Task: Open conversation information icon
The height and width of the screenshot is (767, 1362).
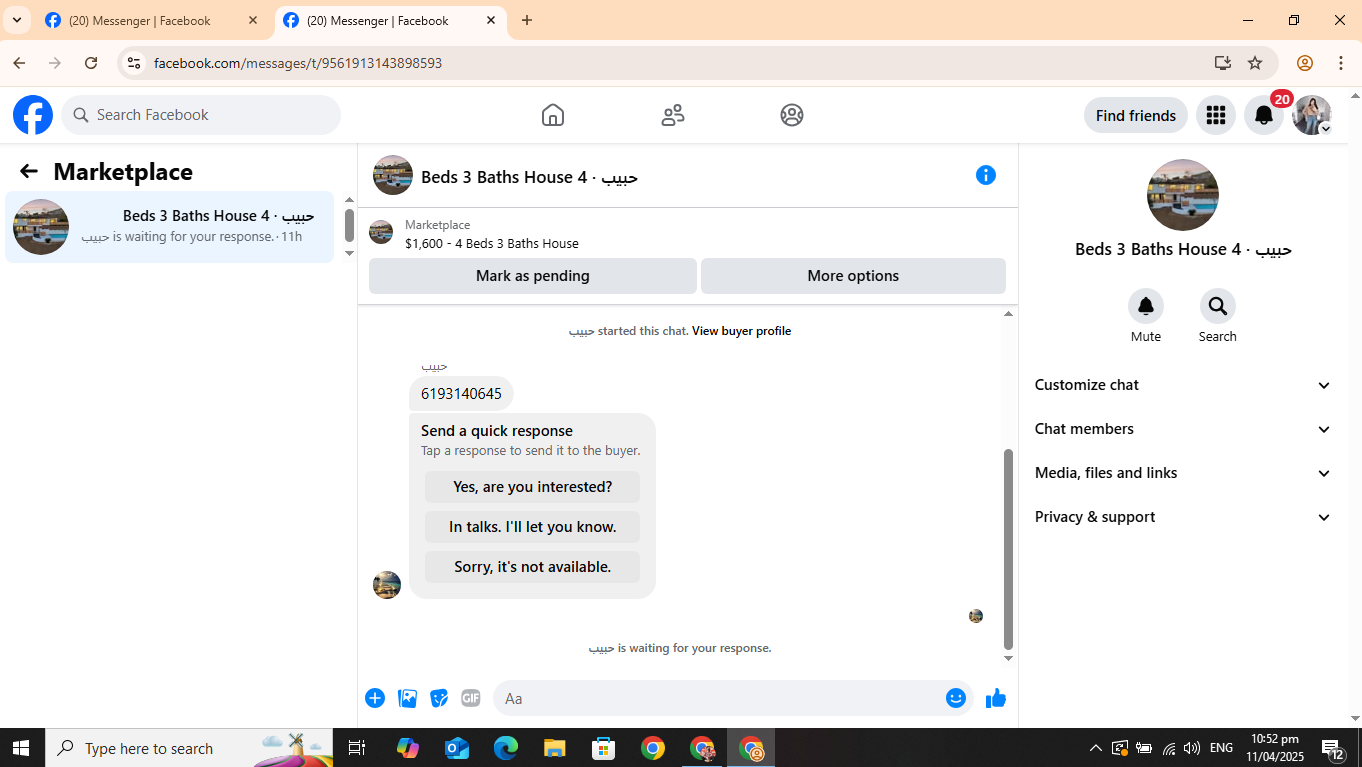Action: tap(986, 175)
